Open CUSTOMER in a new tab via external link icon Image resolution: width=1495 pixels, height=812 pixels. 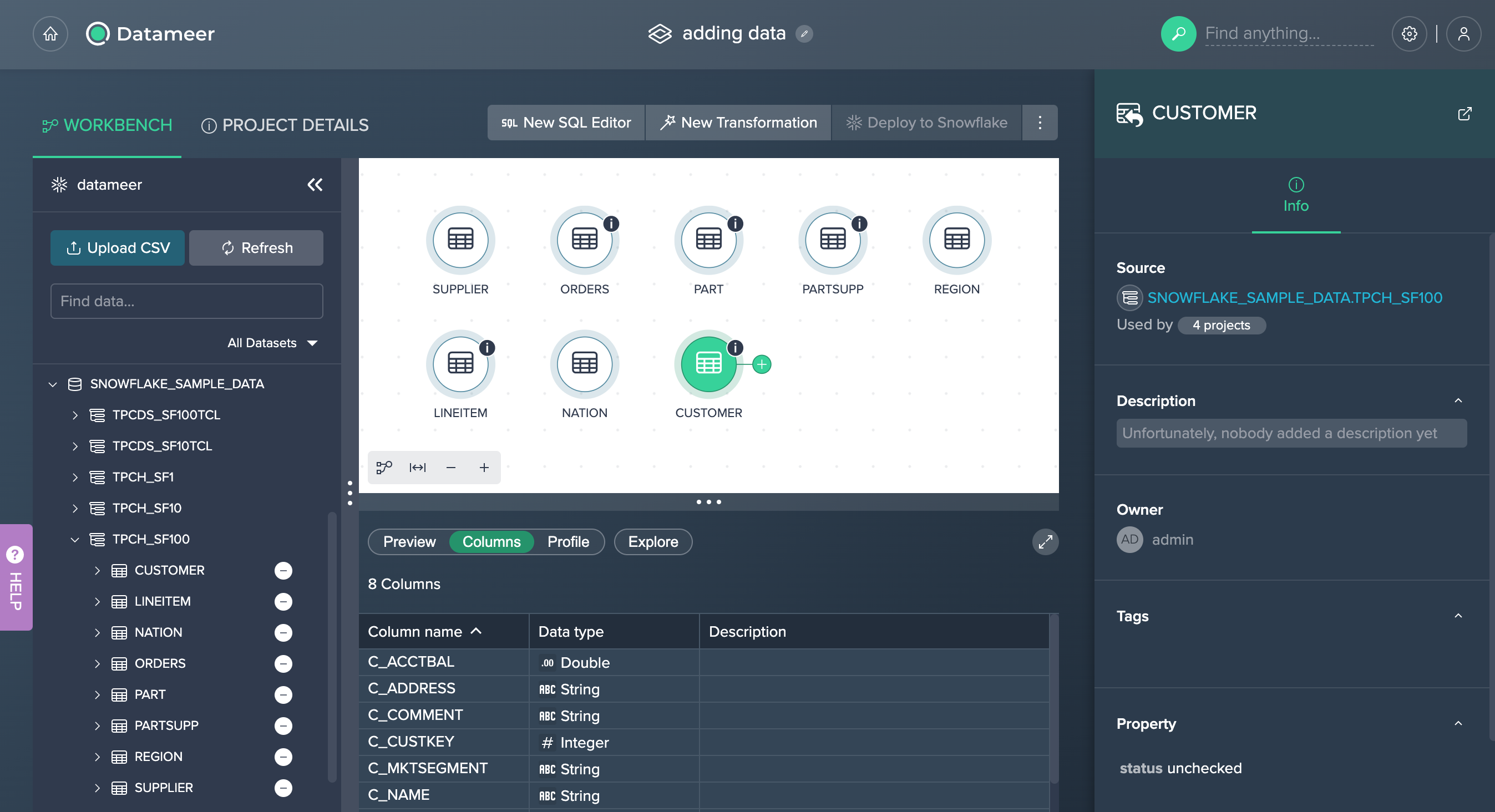pos(1465,114)
